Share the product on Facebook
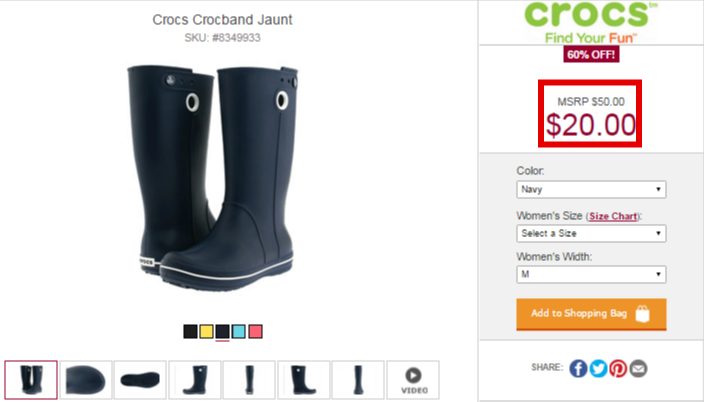This screenshot has width=704, height=402. click(x=578, y=368)
